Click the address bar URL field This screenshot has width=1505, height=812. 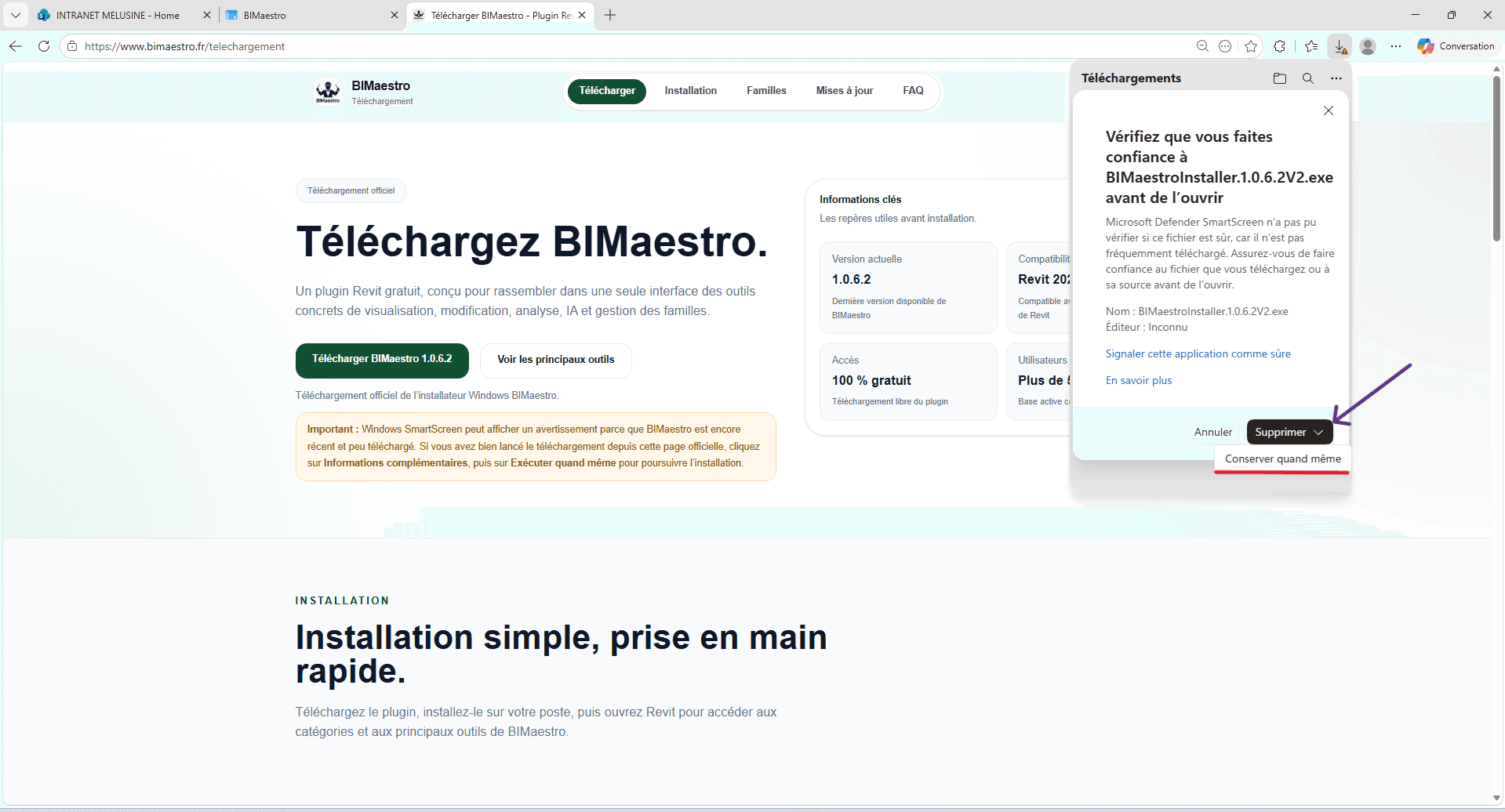click(x=627, y=46)
